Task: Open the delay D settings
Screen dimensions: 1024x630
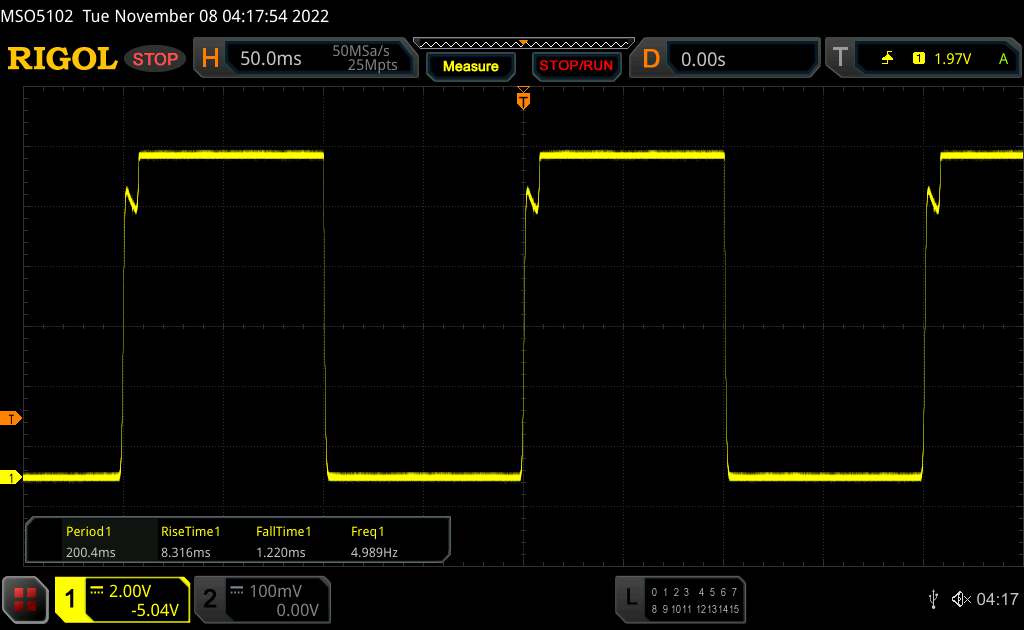Action: (x=651, y=59)
